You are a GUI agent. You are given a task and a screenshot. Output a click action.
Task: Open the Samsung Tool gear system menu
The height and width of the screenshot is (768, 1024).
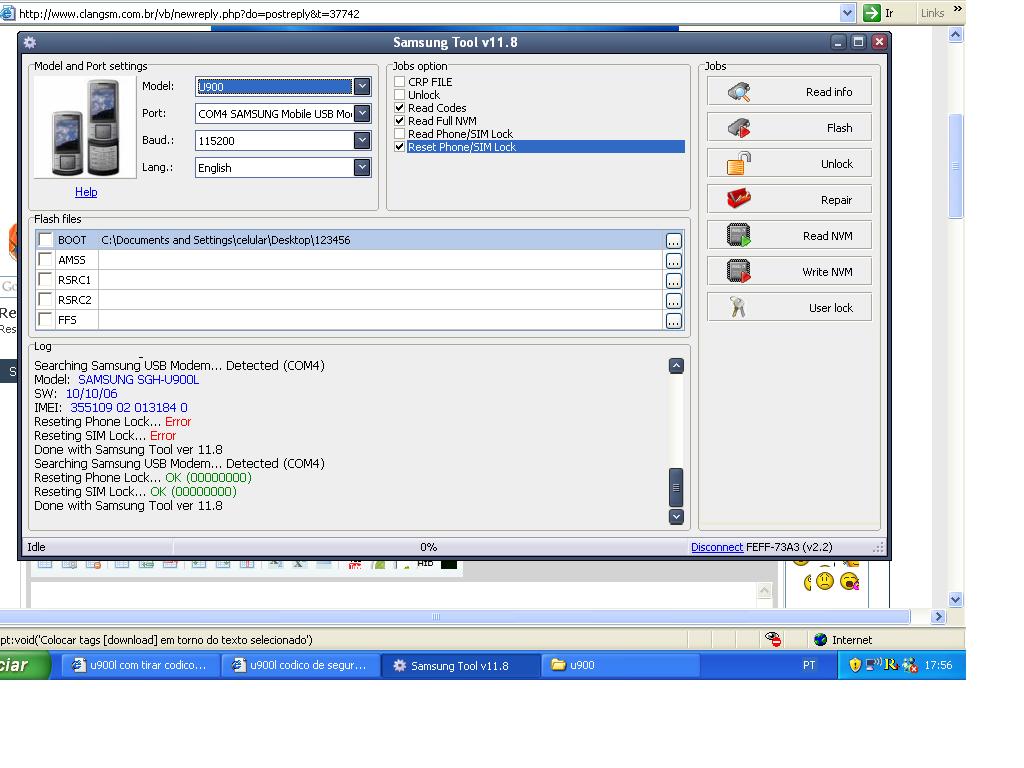pos(30,42)
